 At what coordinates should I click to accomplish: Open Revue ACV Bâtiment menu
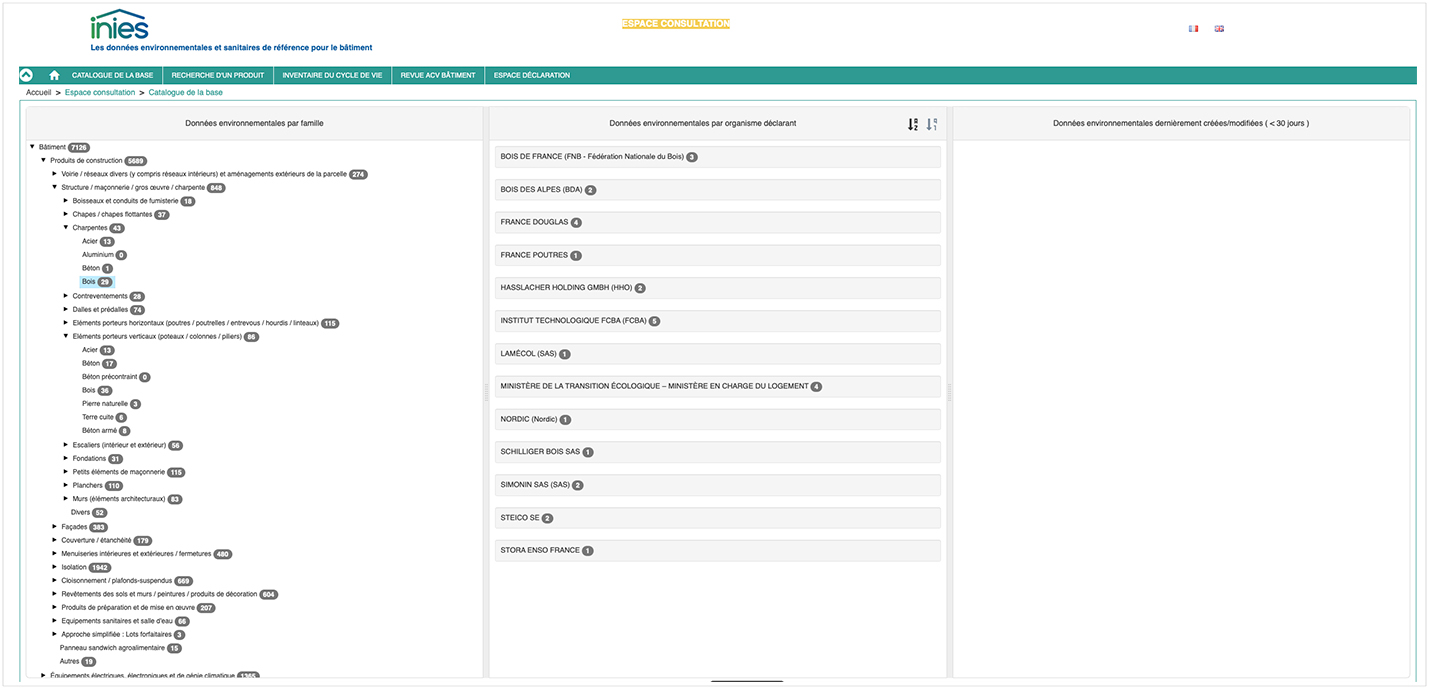point(438,75)
